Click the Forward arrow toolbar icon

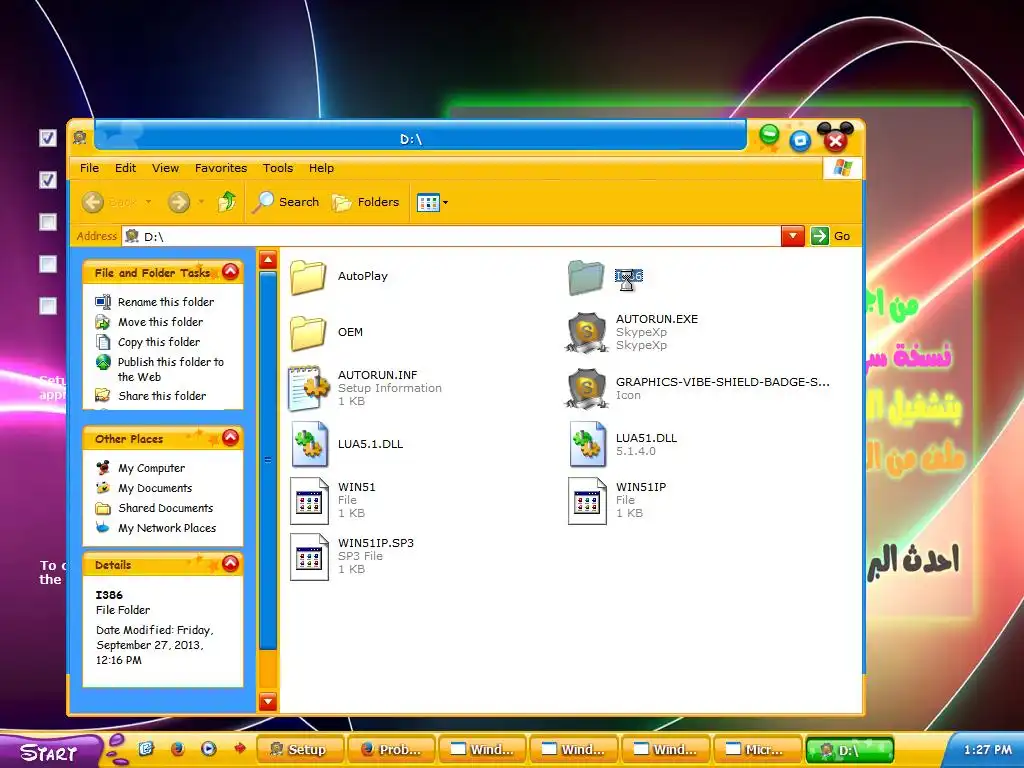pyautogui.click(x=178, y=202)
